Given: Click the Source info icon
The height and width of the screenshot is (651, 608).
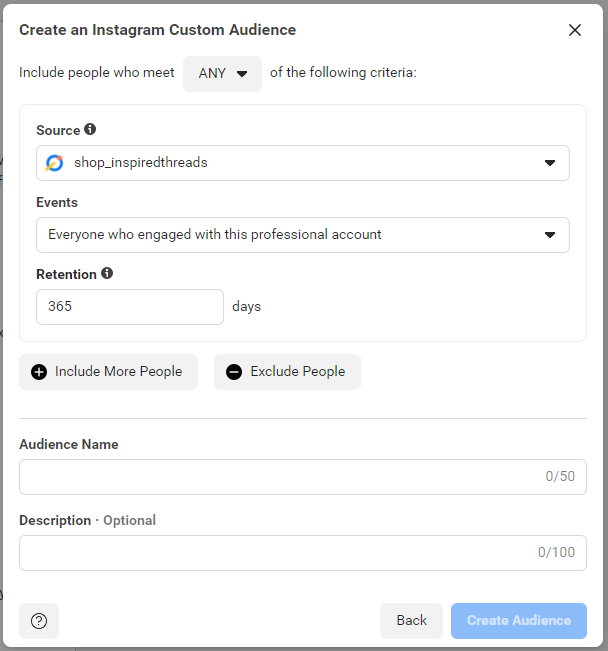Looking at the screenshot, I should pyautogui.click(x=90, y=129).
